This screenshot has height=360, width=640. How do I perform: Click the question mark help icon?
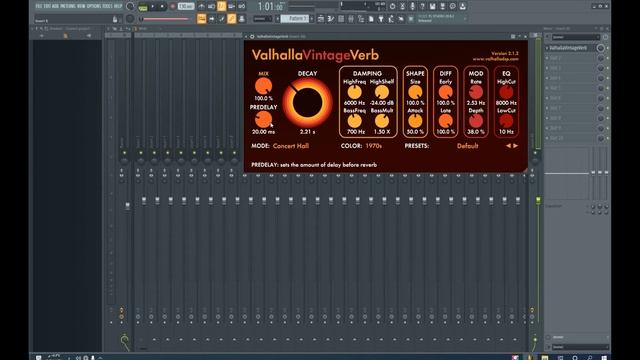422,7
